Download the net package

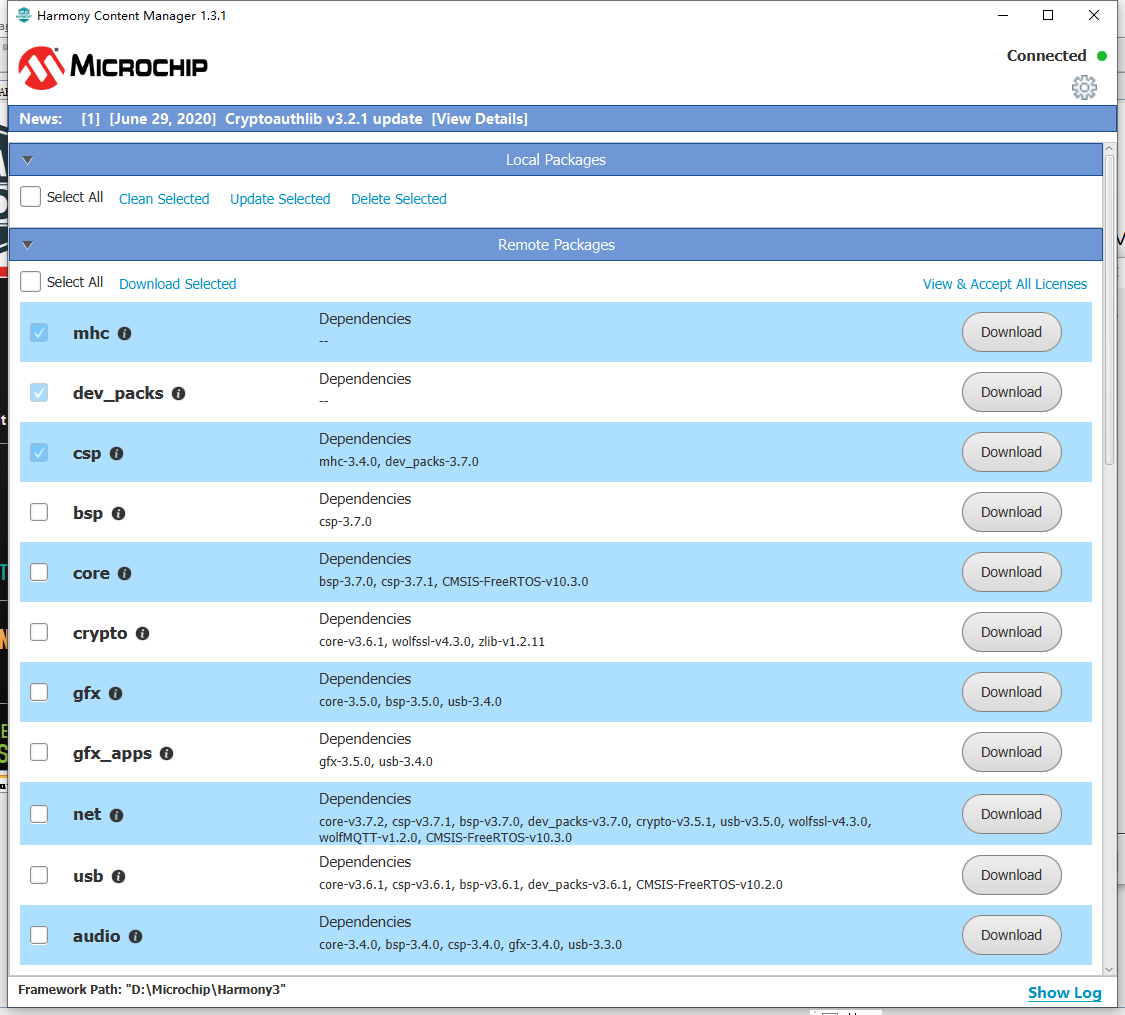[1011, 814]
